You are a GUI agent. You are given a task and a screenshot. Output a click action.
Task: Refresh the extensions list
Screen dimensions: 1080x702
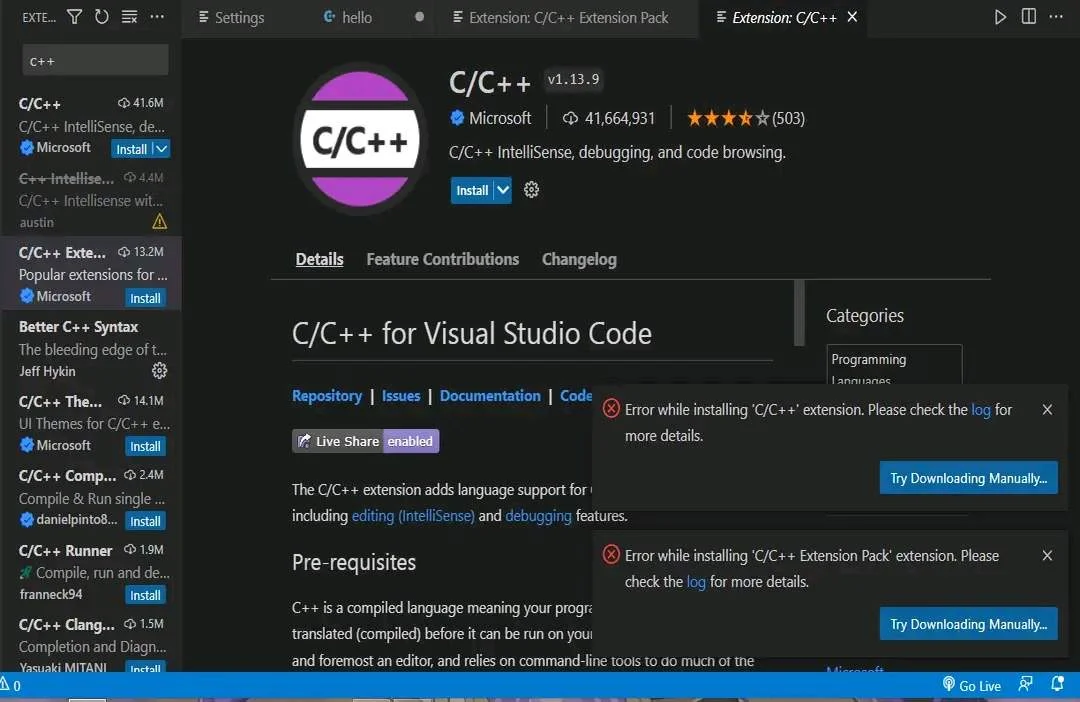[102, 17]
